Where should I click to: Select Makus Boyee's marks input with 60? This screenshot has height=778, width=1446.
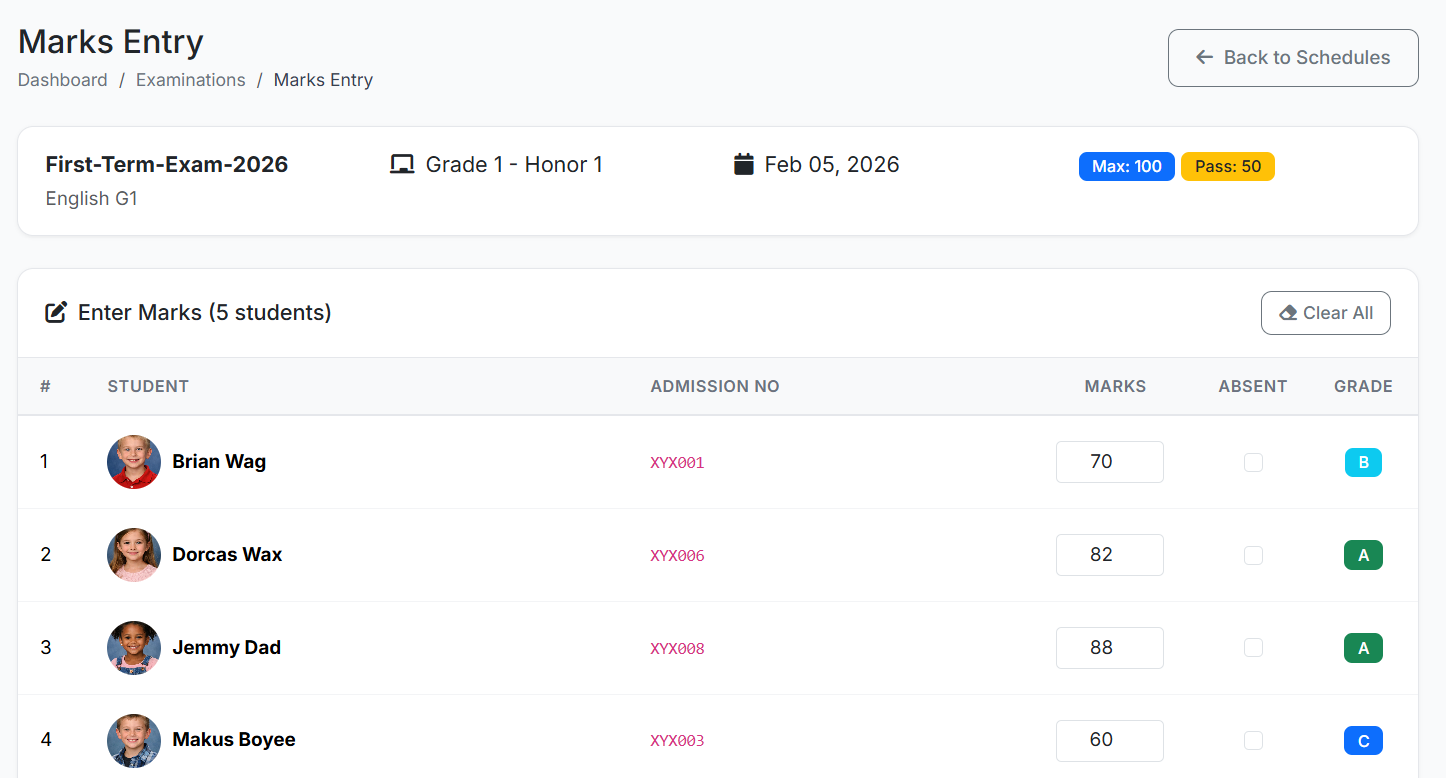click(x=1109, y=740)
